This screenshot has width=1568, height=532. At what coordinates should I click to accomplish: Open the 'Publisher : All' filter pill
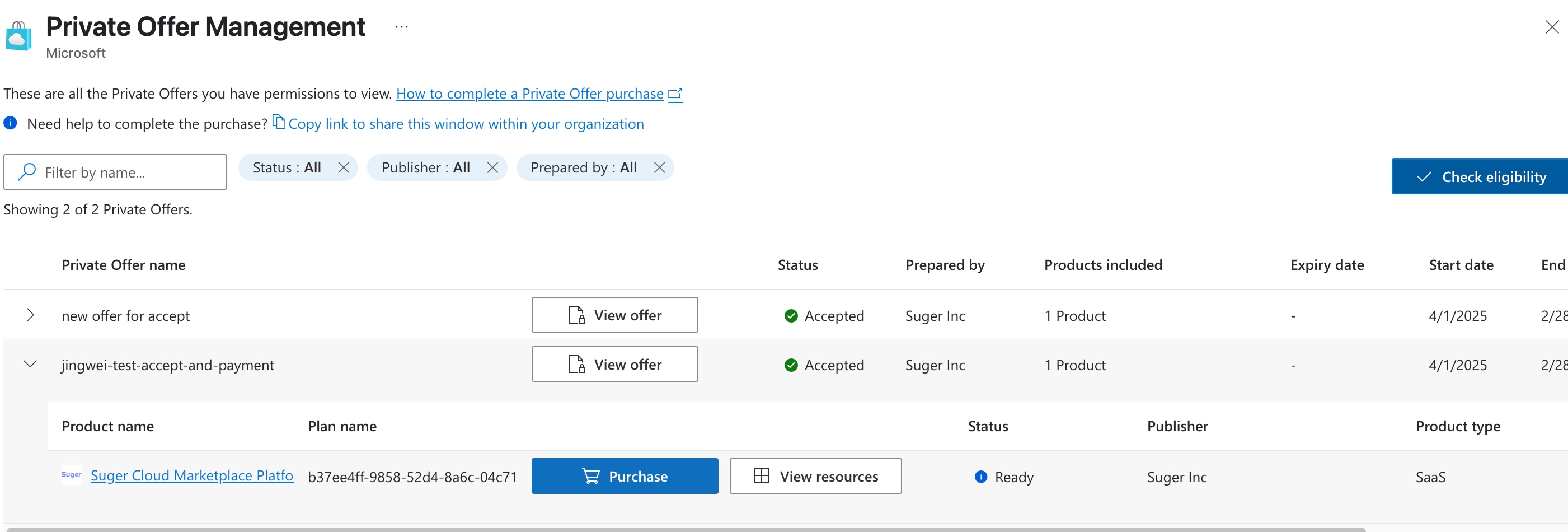pyautogui.click(x=425, y=167)
